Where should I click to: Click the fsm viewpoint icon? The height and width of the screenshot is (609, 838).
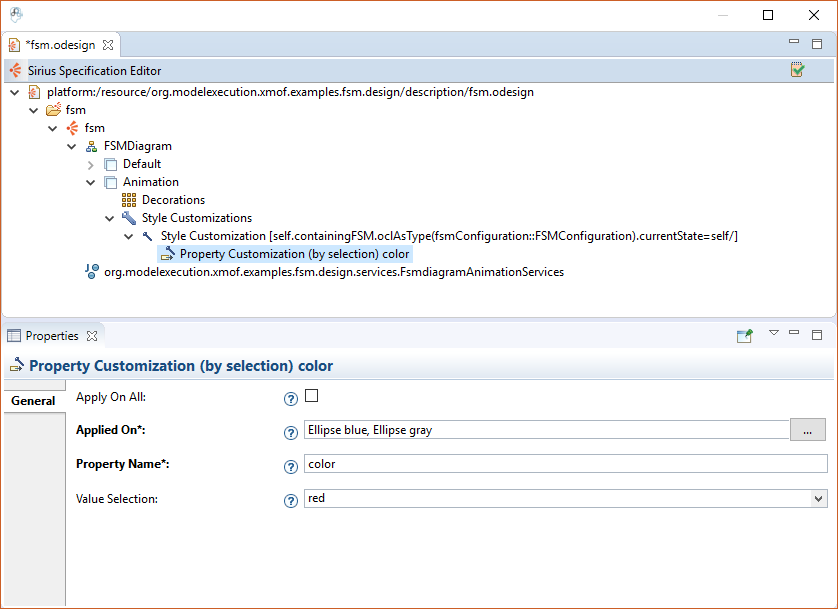click(x=72, y=128)
